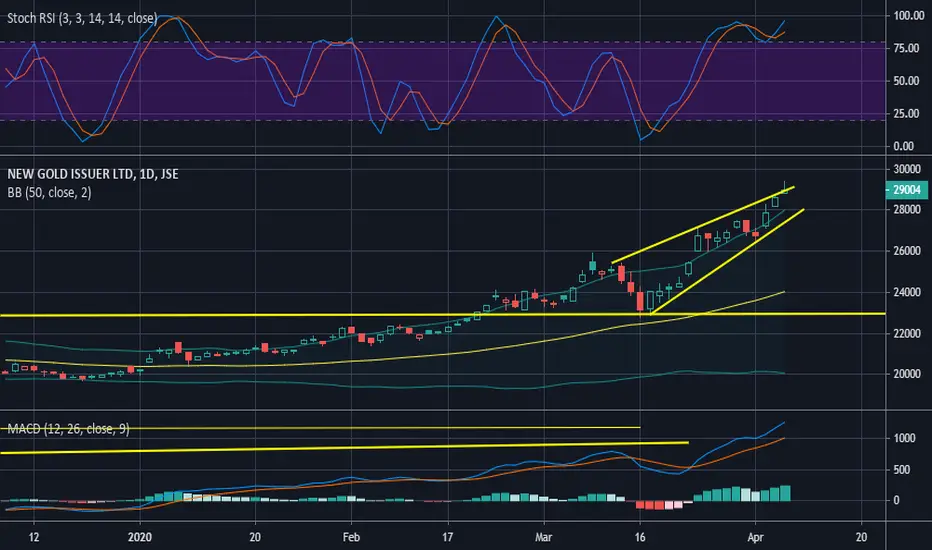Click the 24000 price axis label
The width and height of the screenshot is (932, 550).
[907, 292]
